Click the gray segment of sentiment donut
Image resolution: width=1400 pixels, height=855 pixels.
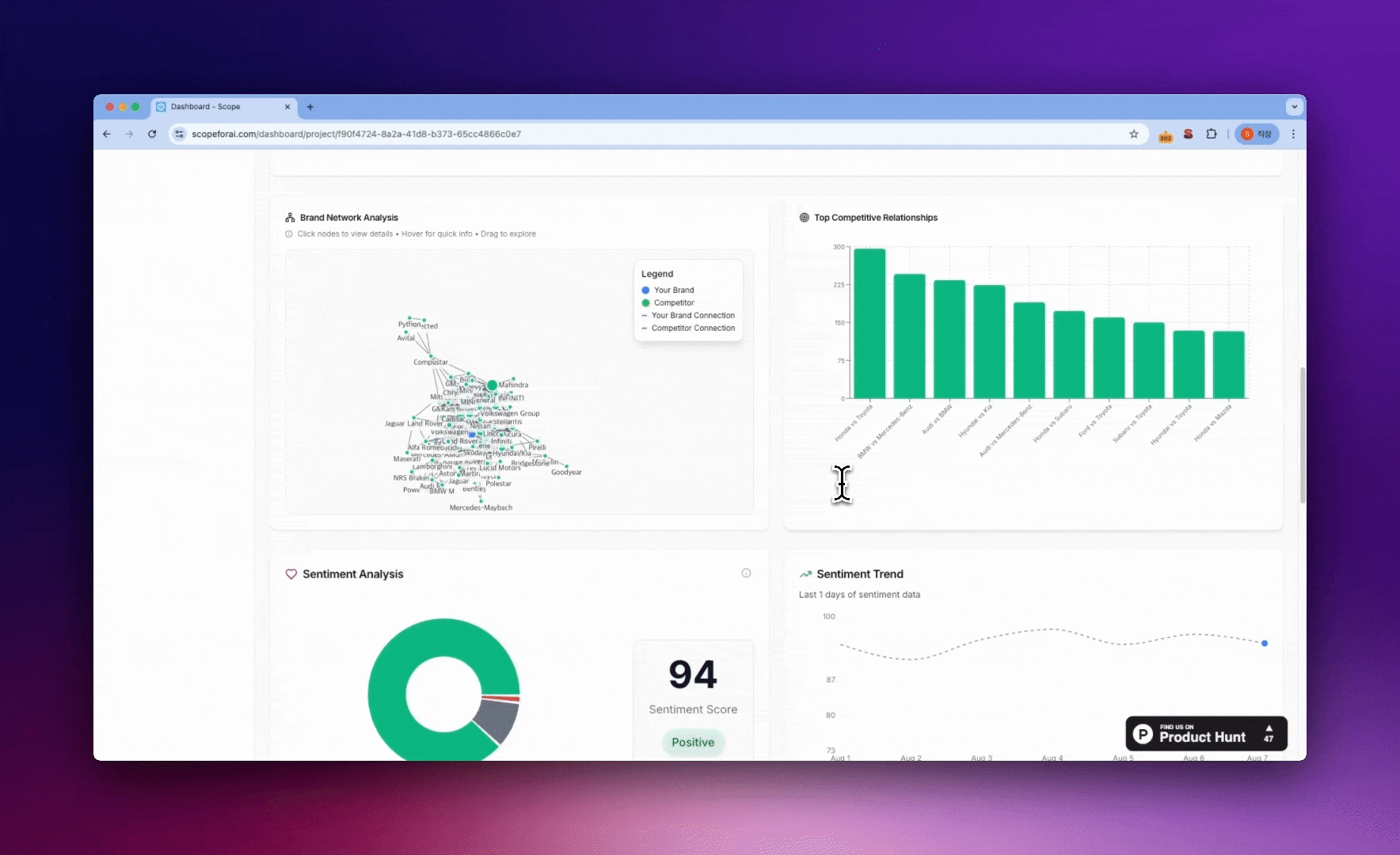[x=496, y=721]
